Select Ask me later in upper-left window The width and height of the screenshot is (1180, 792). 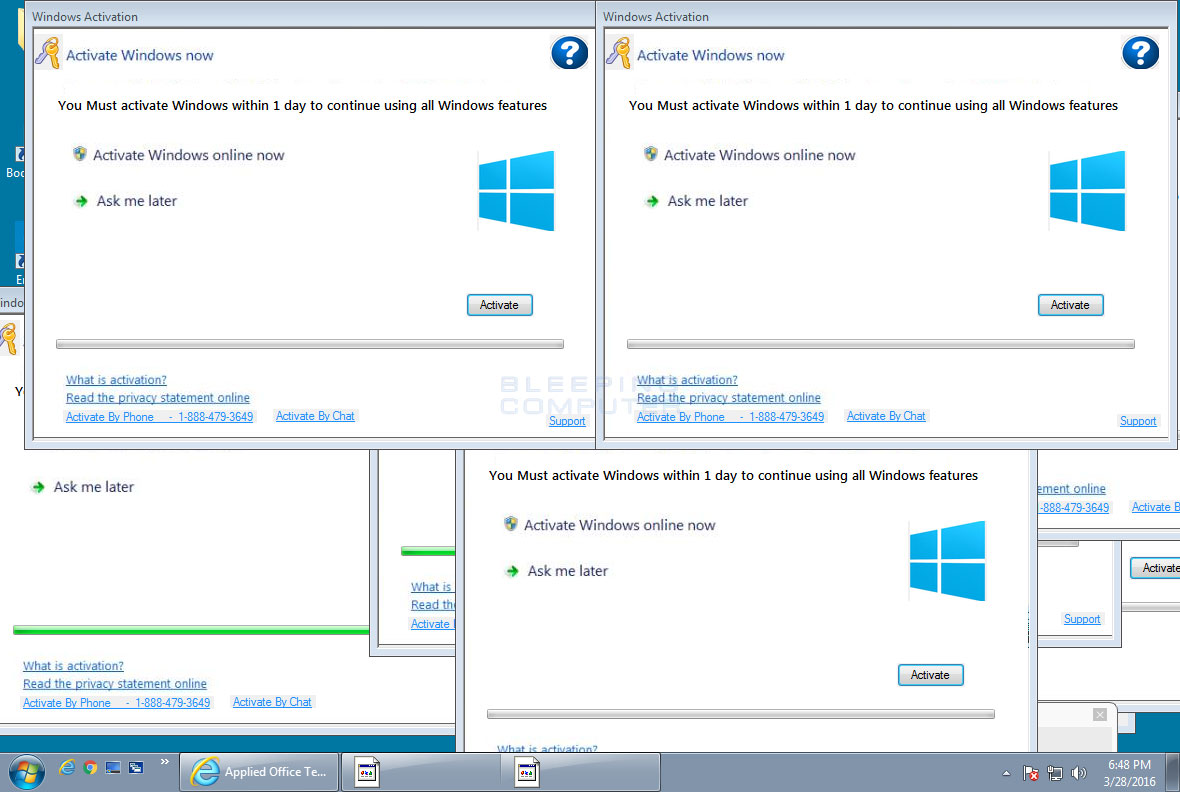136,201
